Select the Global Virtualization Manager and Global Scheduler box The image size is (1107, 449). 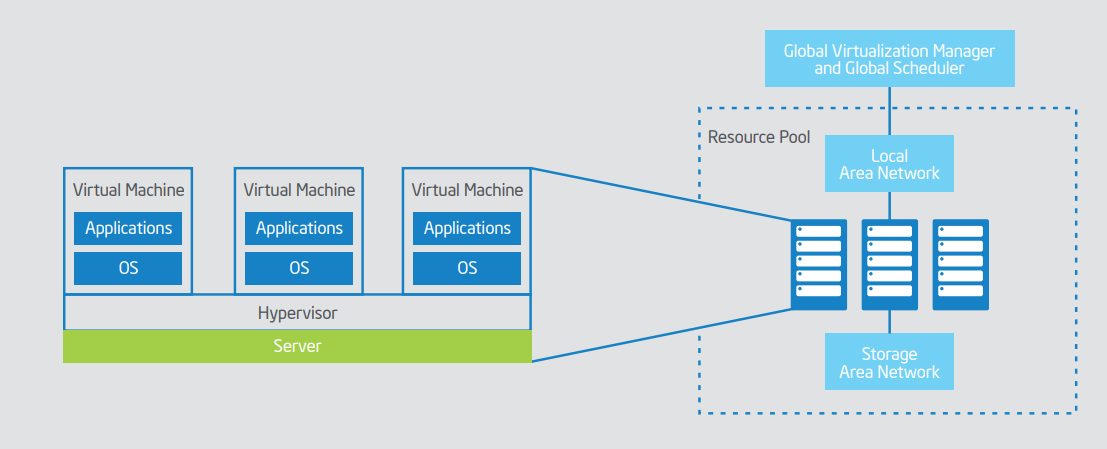click(x=890, y=59)
